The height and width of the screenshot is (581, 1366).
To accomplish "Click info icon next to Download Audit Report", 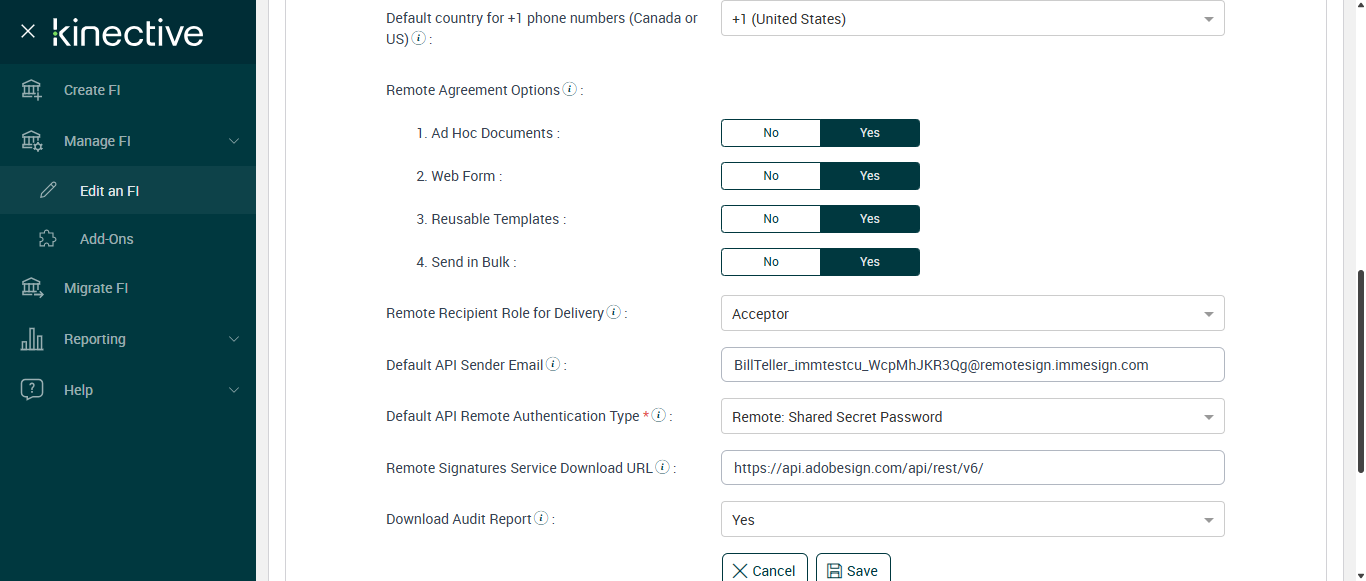I will tap(541, 518).
